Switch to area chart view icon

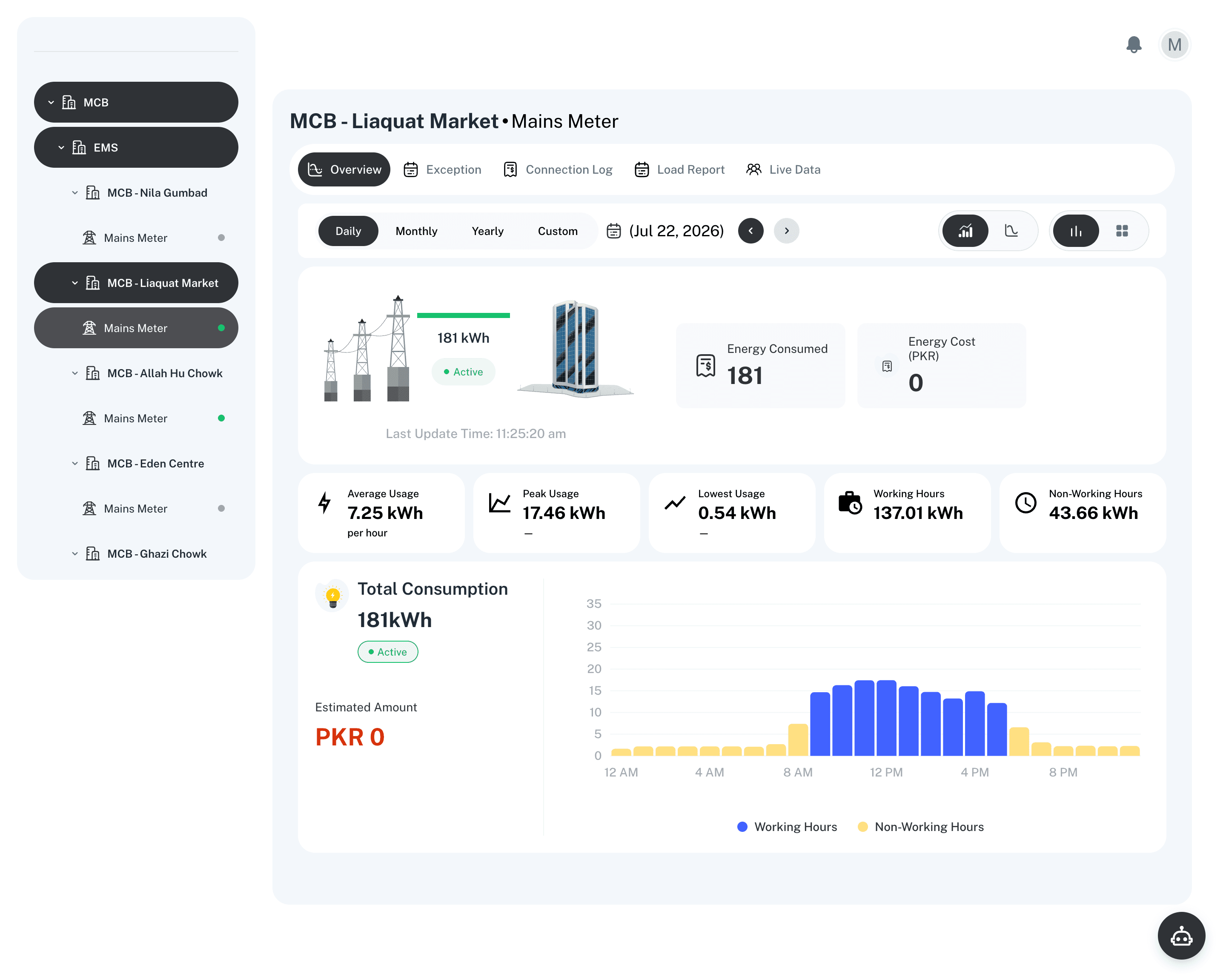pyautogui.click(x=1011, y=231)
